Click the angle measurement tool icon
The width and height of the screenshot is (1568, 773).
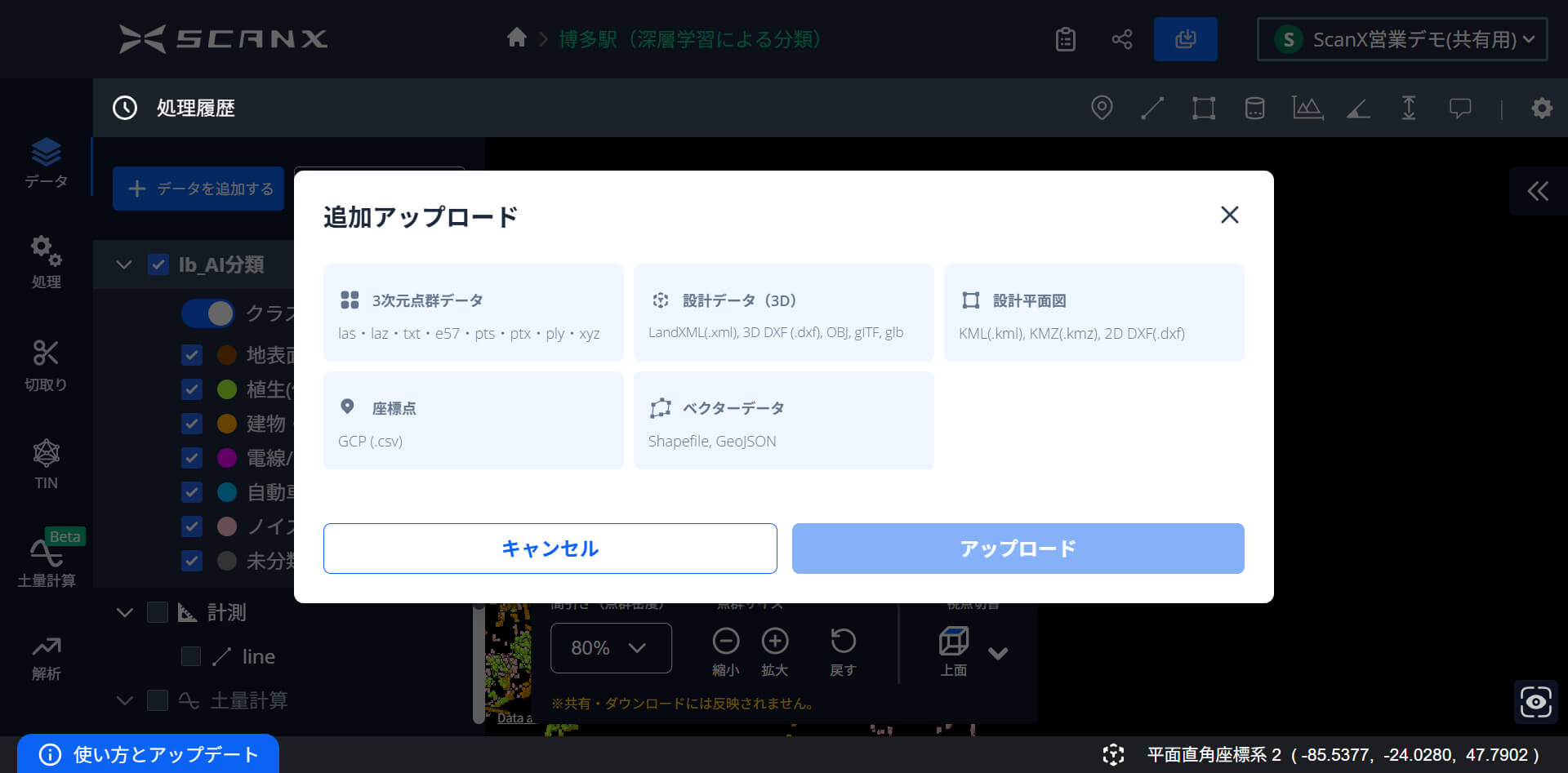[x=1358, y=108]
